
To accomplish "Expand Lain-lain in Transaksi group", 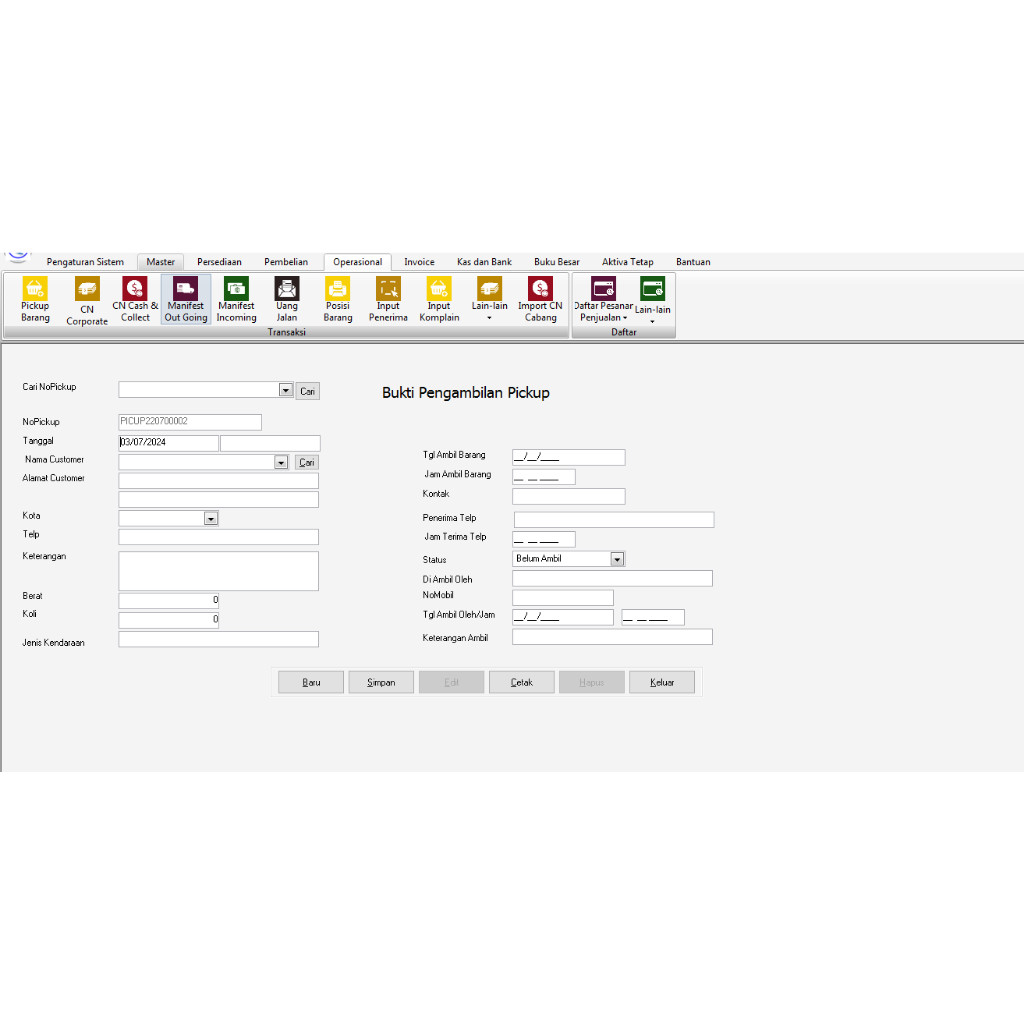I will (x=489, y=299).
